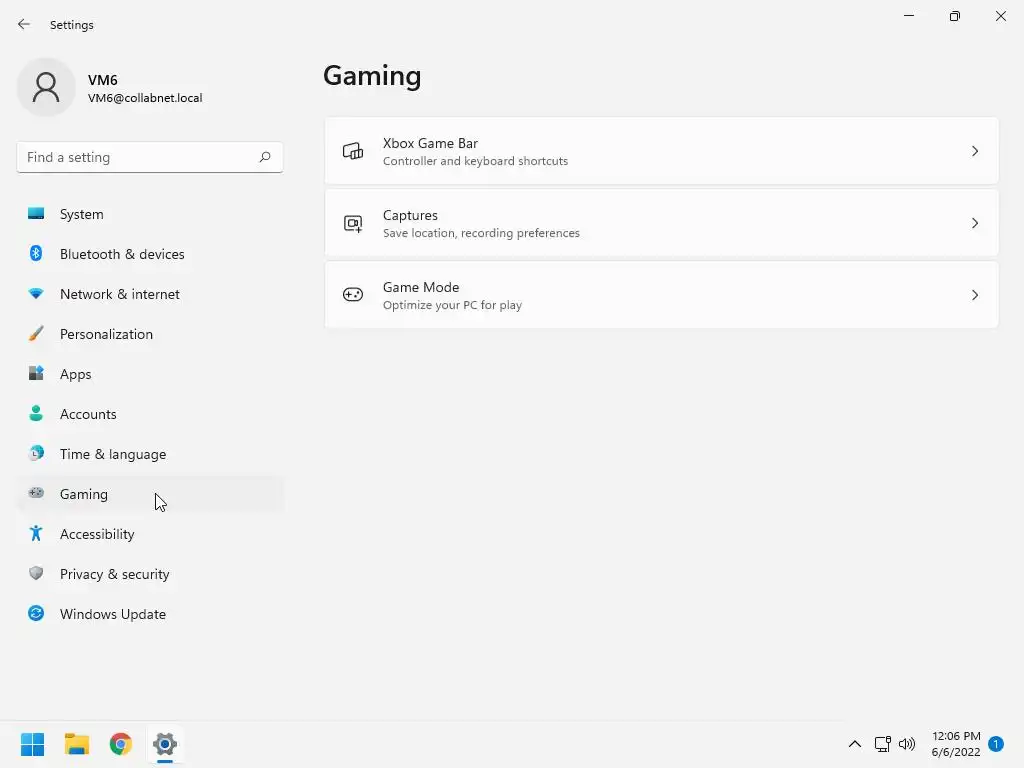Go back using the arrow icon

click(24, 24)
